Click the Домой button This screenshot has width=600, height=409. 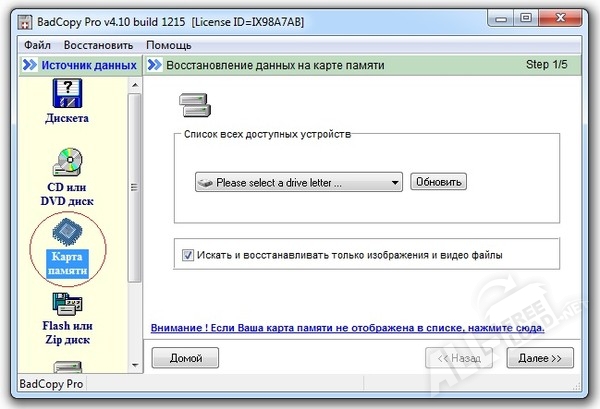pos(185,356)
